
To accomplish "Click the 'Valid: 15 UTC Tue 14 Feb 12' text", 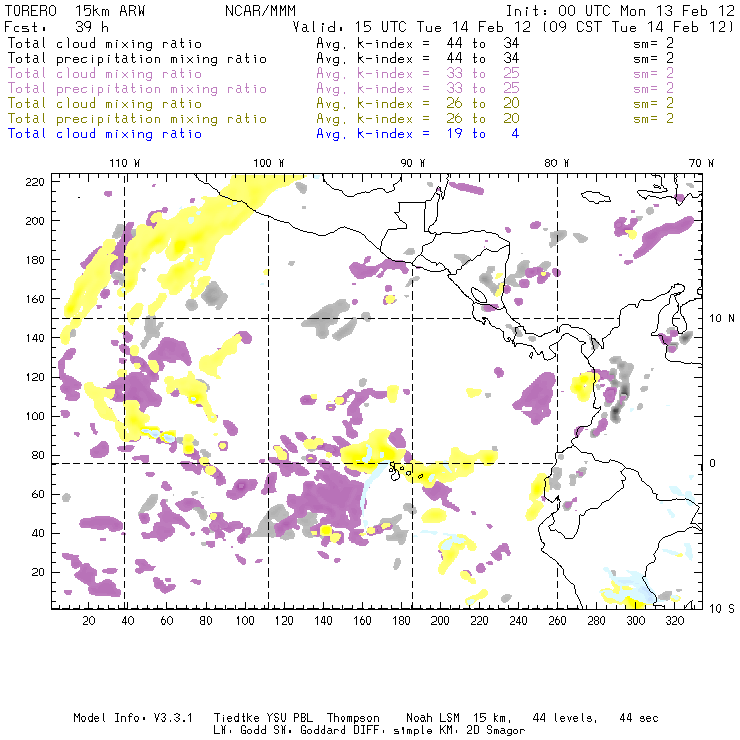I will [x=412, y=27].
